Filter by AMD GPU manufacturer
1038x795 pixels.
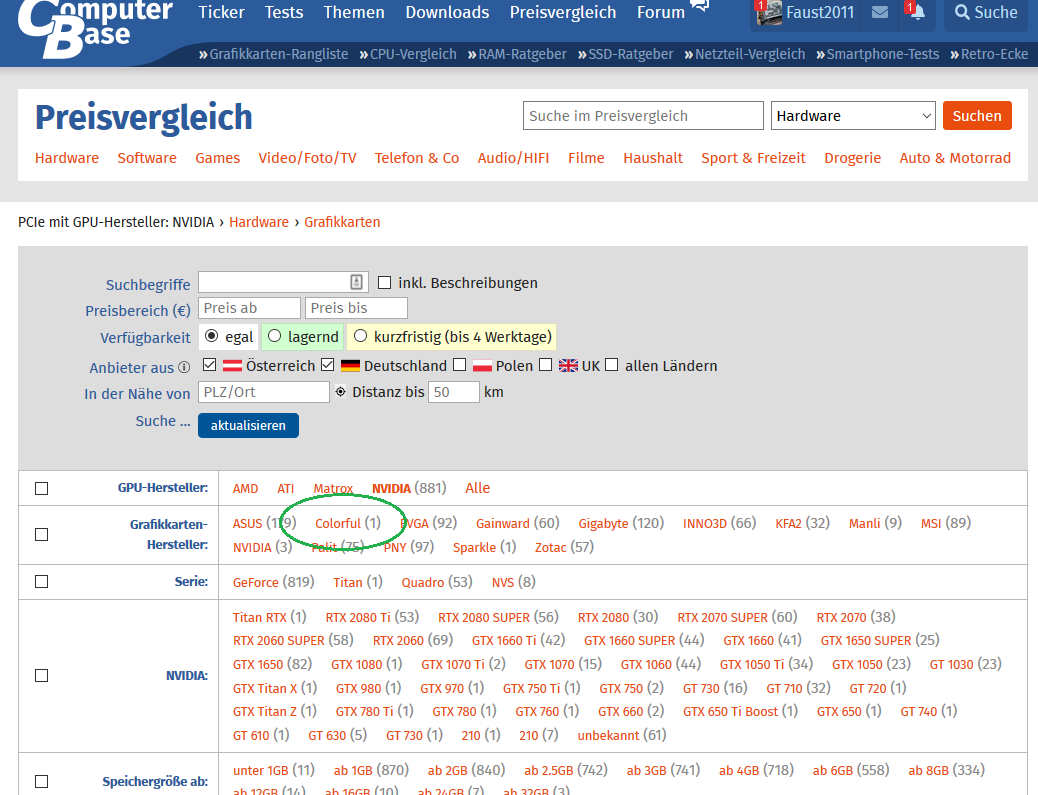pos(246,489)
